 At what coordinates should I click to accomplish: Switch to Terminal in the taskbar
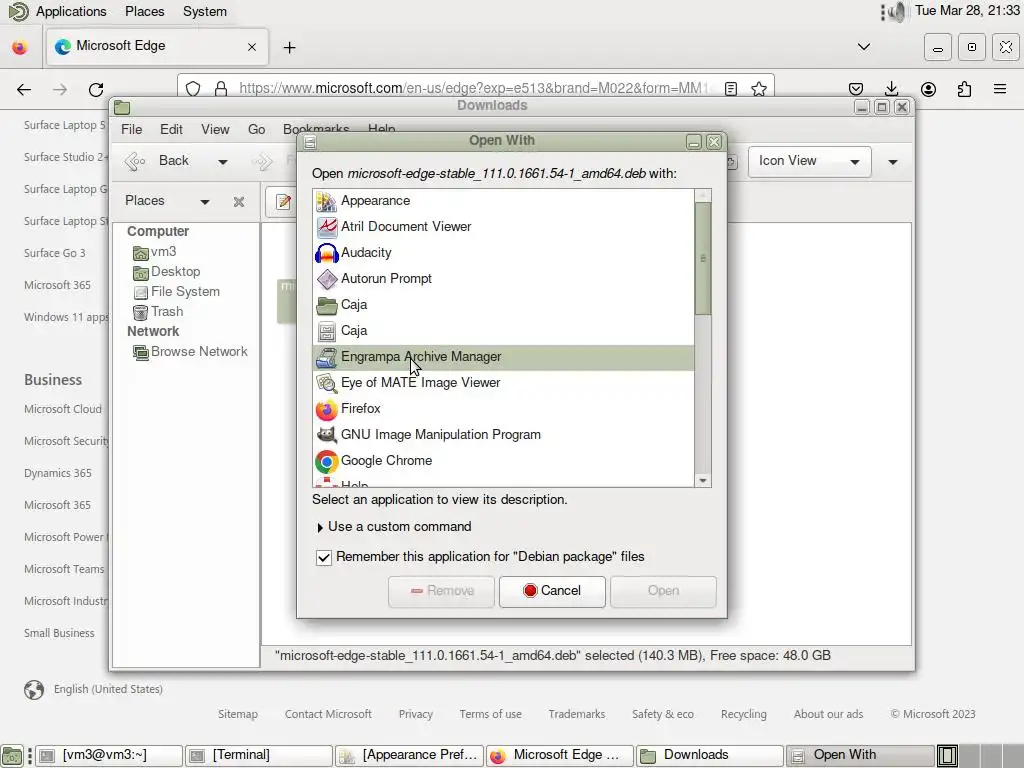pyautogui.click(x=259, y=756)
